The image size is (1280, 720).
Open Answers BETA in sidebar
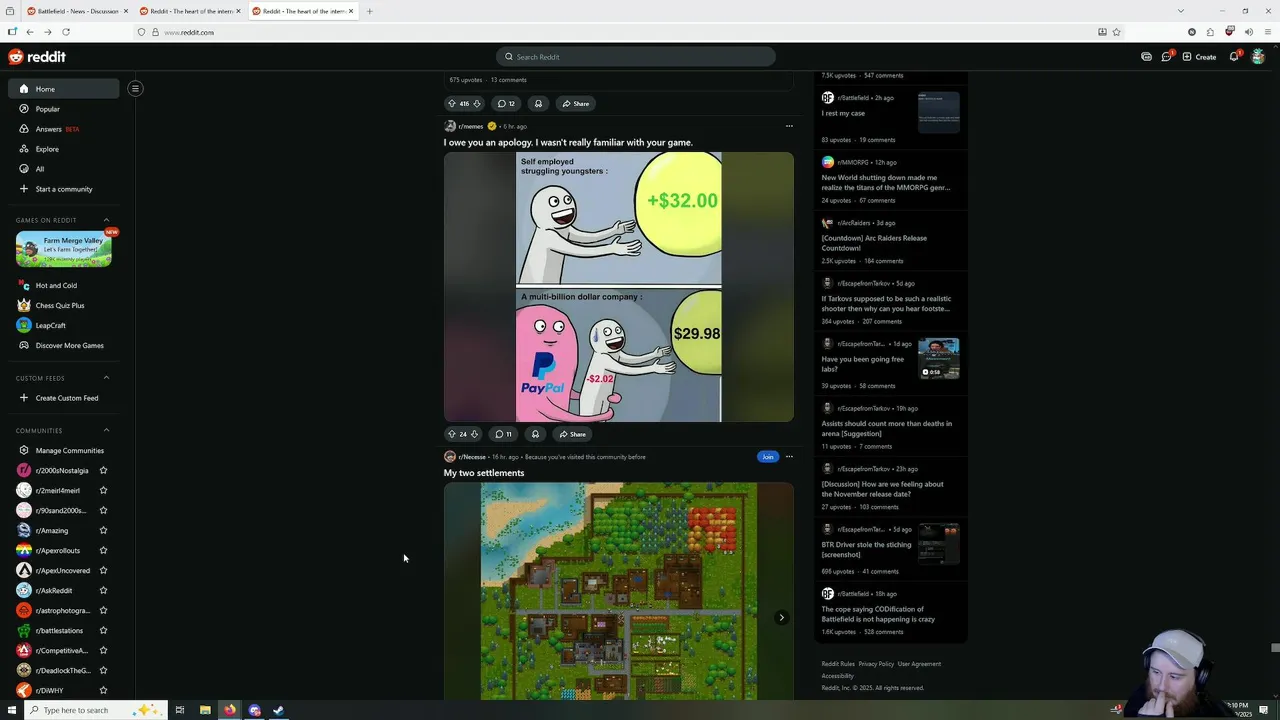[x=64, y=129]
